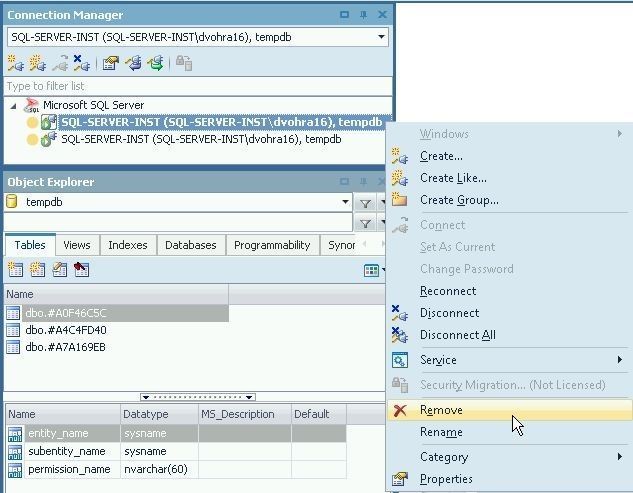633x493 pixels.
Task: Click the new connection icon in Connection Manager toolbar
Action: tap(15, 63)
